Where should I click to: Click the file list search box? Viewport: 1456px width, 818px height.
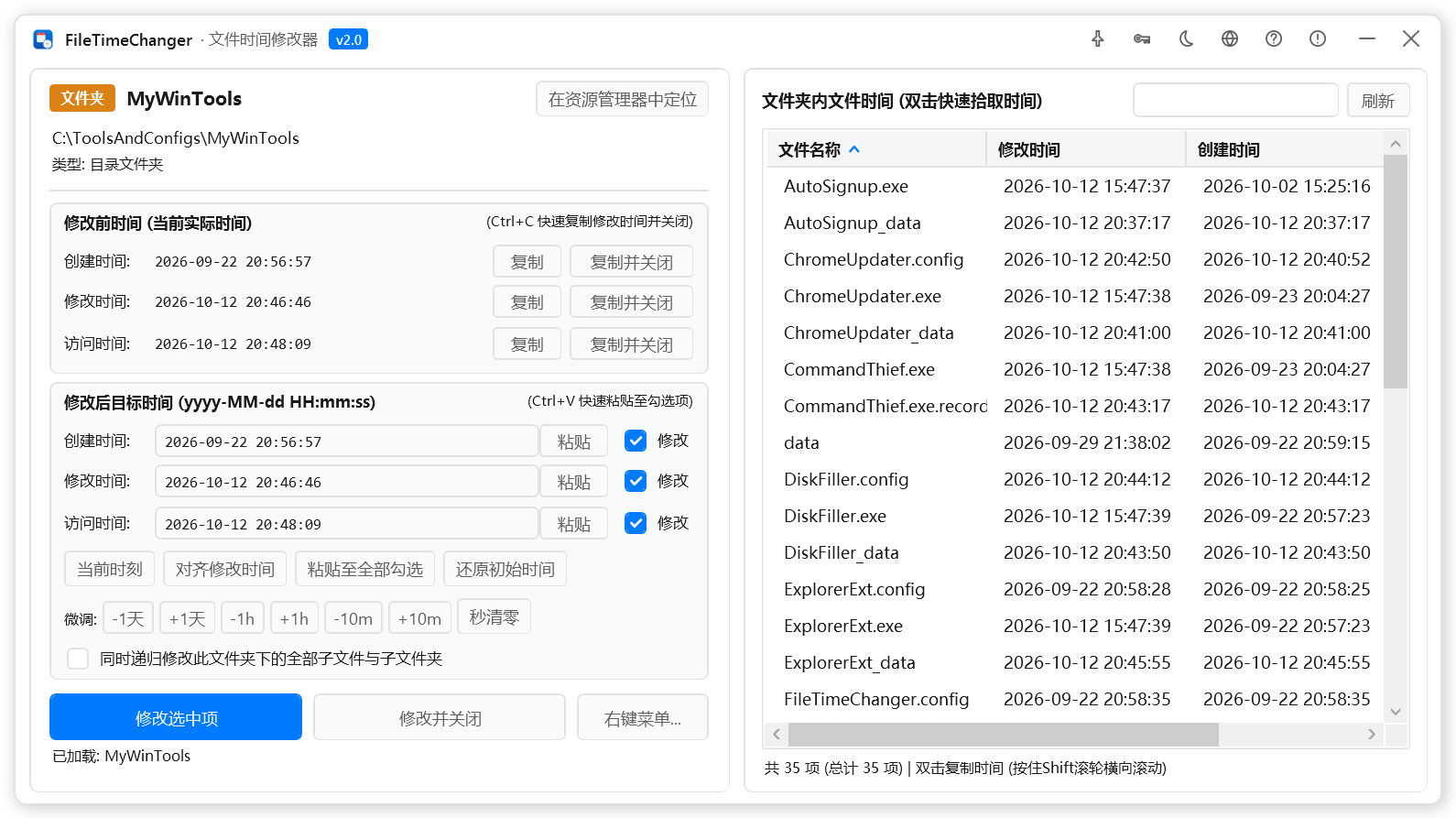pyautogui.click(x=1235, y=100)
